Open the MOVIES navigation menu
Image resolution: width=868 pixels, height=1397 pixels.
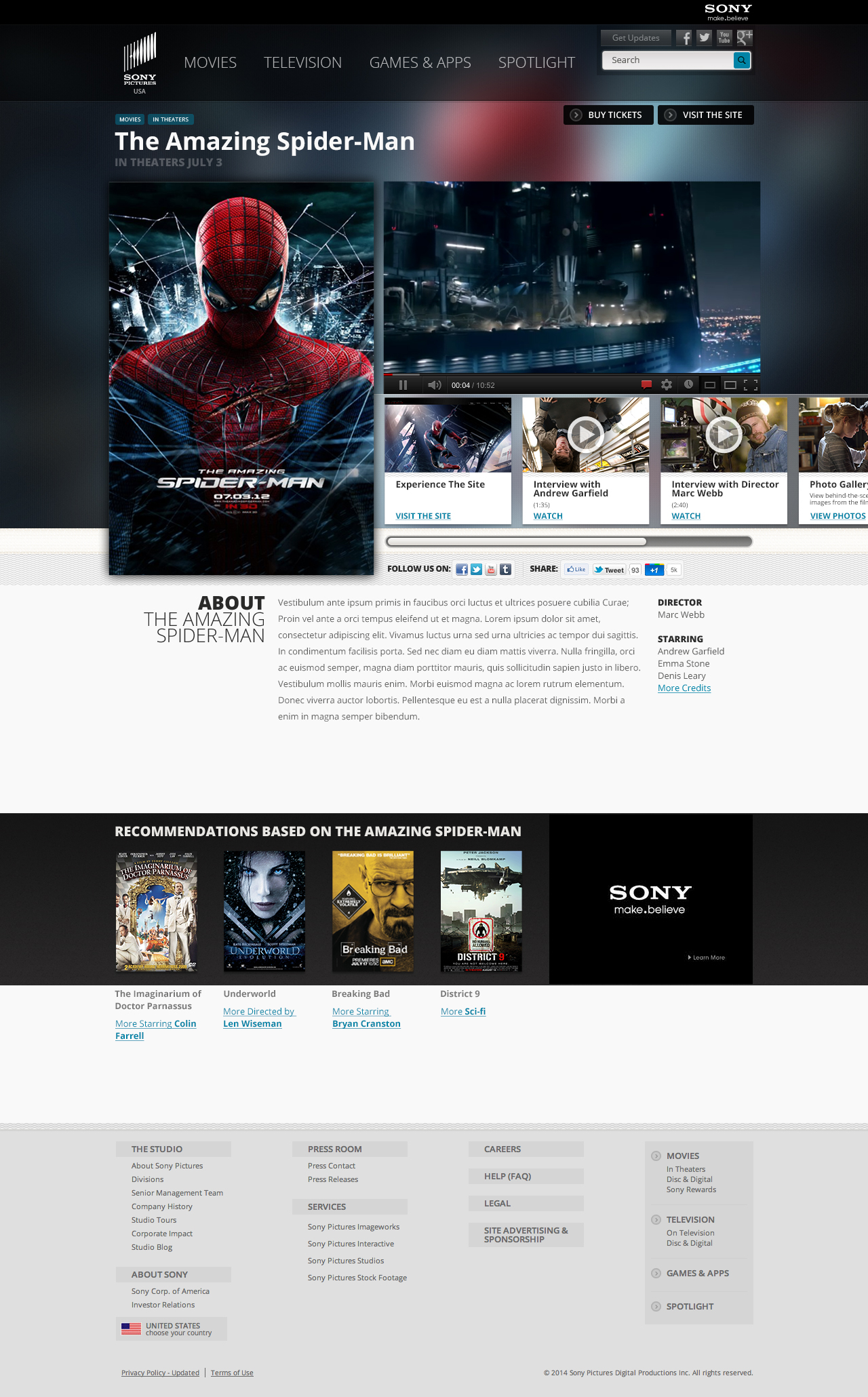(210, 62)
